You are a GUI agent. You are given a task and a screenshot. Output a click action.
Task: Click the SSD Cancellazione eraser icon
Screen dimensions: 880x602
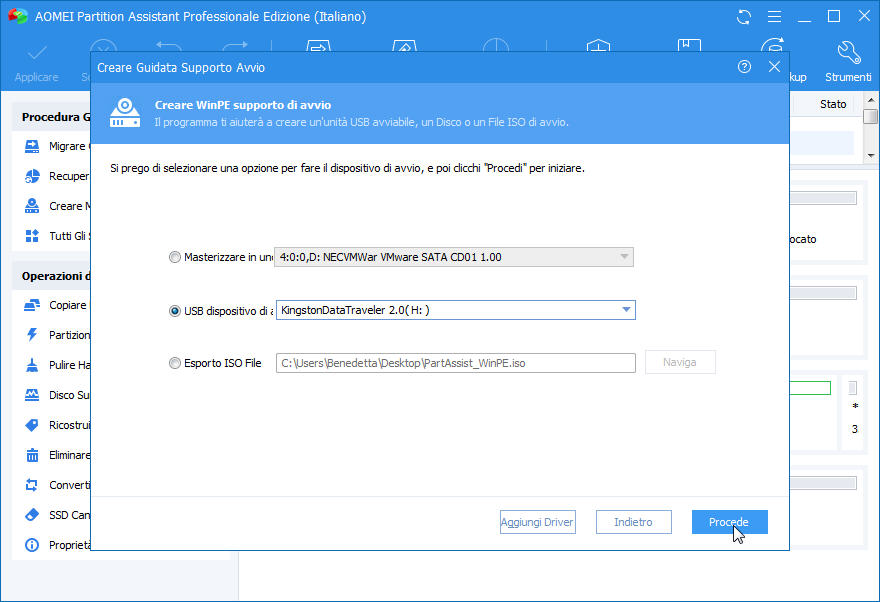(x=32, y=514)
